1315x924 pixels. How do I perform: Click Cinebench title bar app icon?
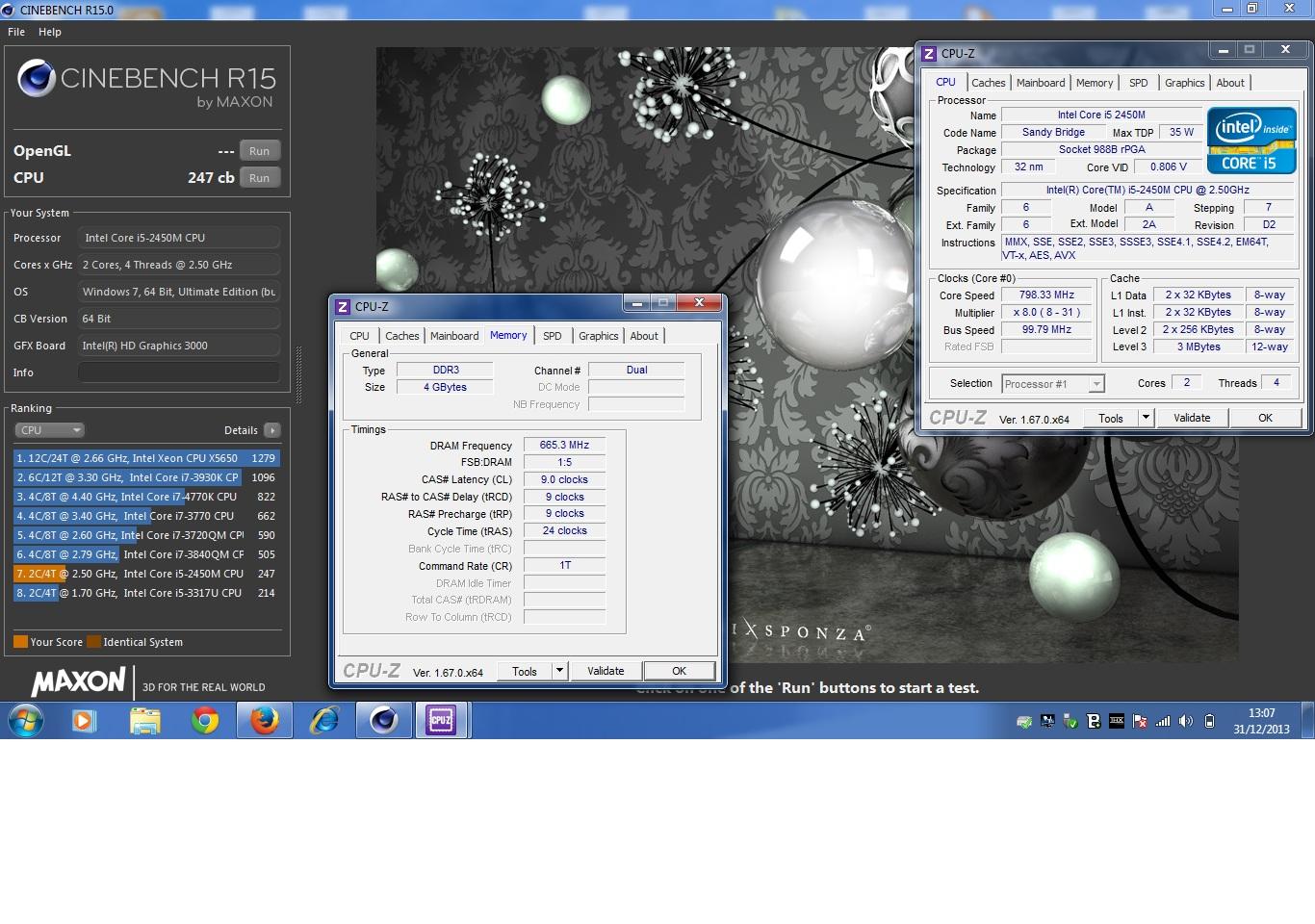tap(9, 10)
